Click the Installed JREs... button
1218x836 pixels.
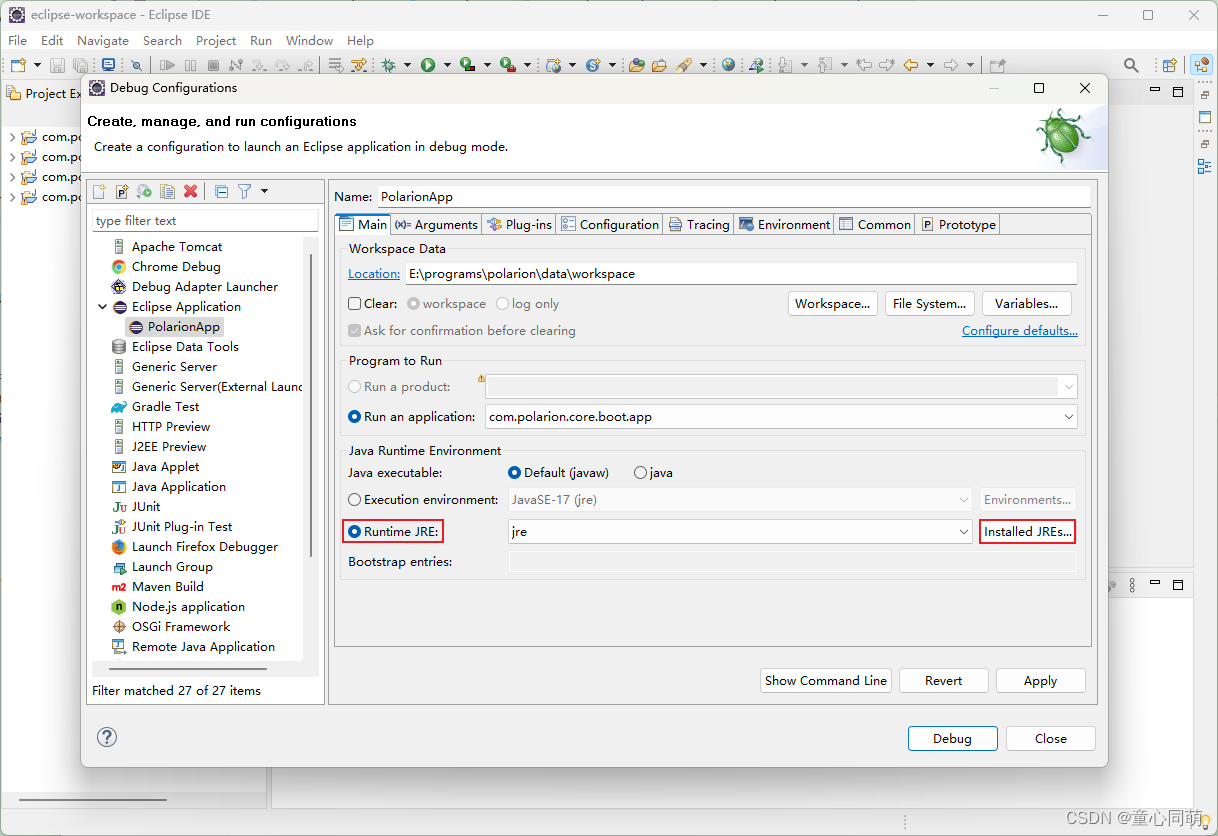pos(1027,531)
